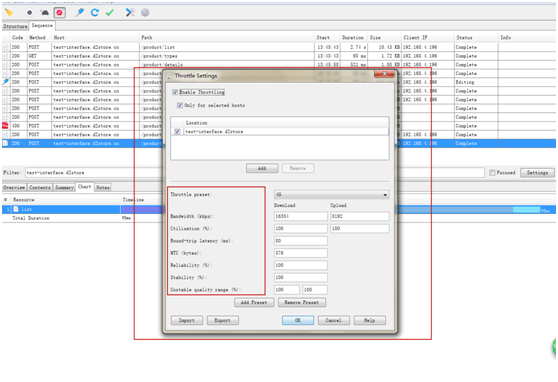Screen dimensions: 558x382
Task: Select the GET /product/types request row
Action: pos(279,56)
